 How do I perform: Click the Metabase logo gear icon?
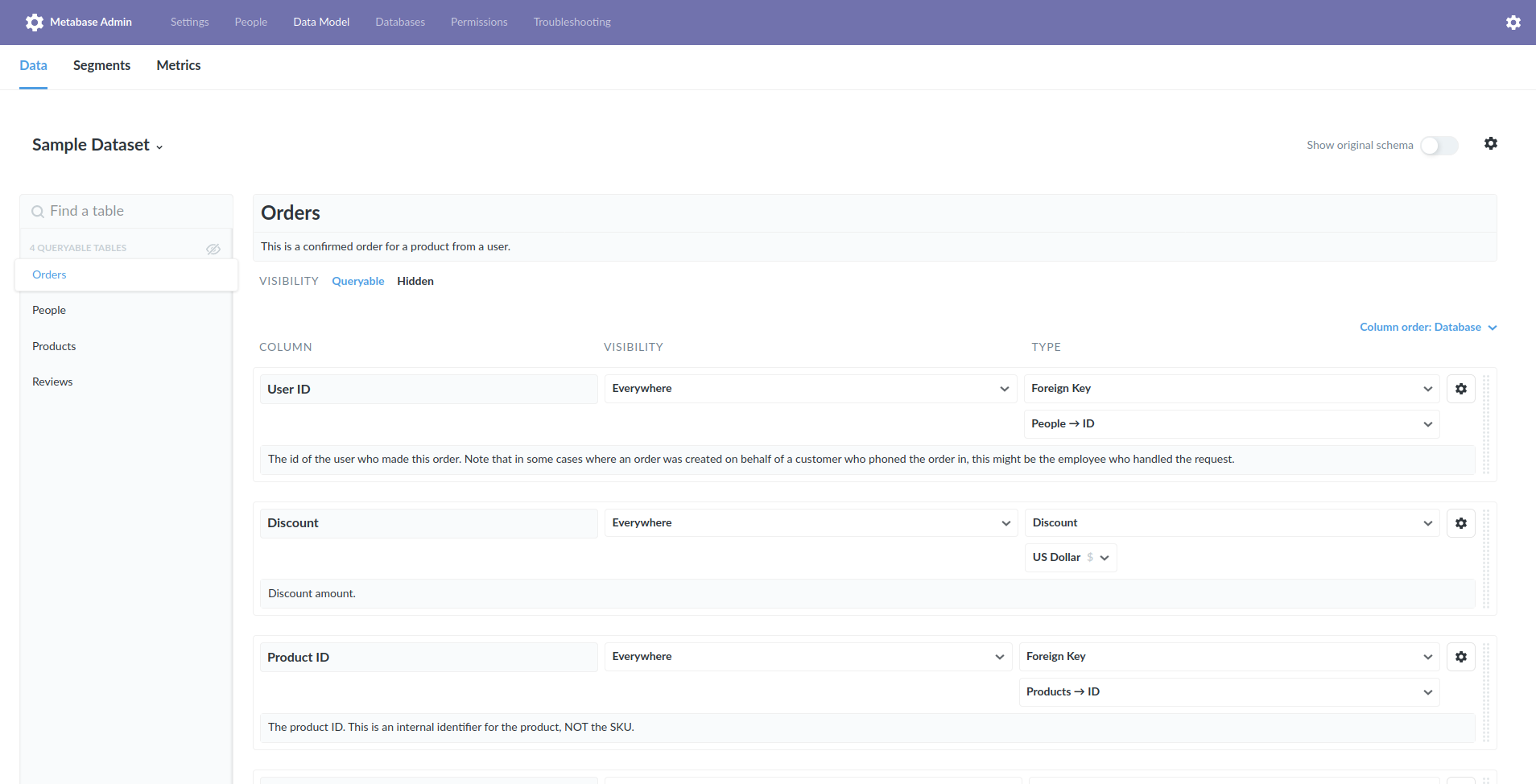point(35,22)
